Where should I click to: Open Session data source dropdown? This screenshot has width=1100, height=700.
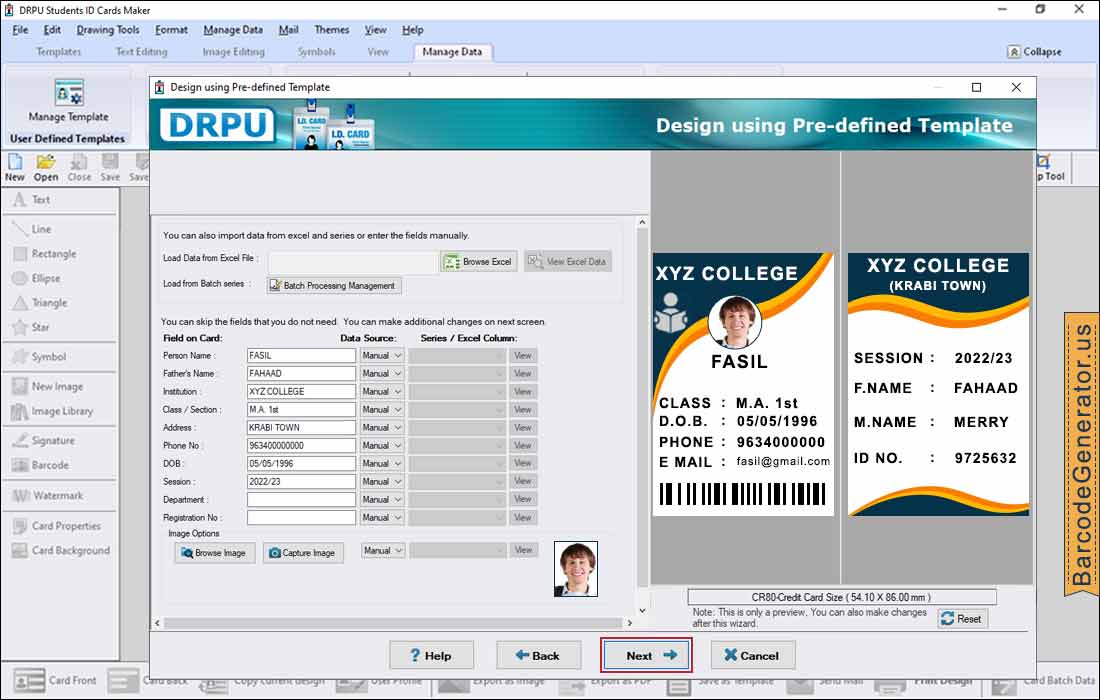click(382, 482)
